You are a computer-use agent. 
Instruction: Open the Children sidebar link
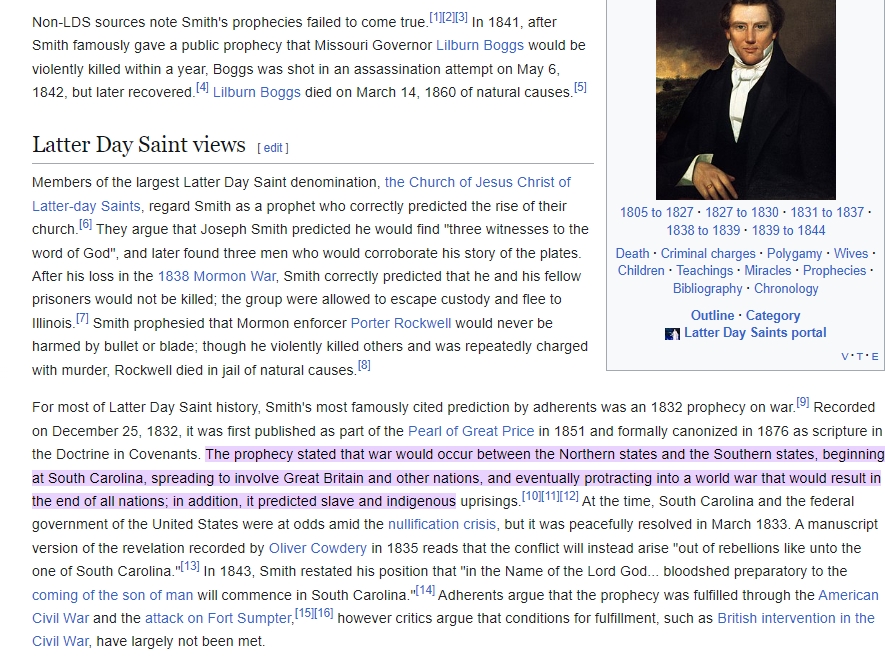pyautogui.click(x=641, y=270)
